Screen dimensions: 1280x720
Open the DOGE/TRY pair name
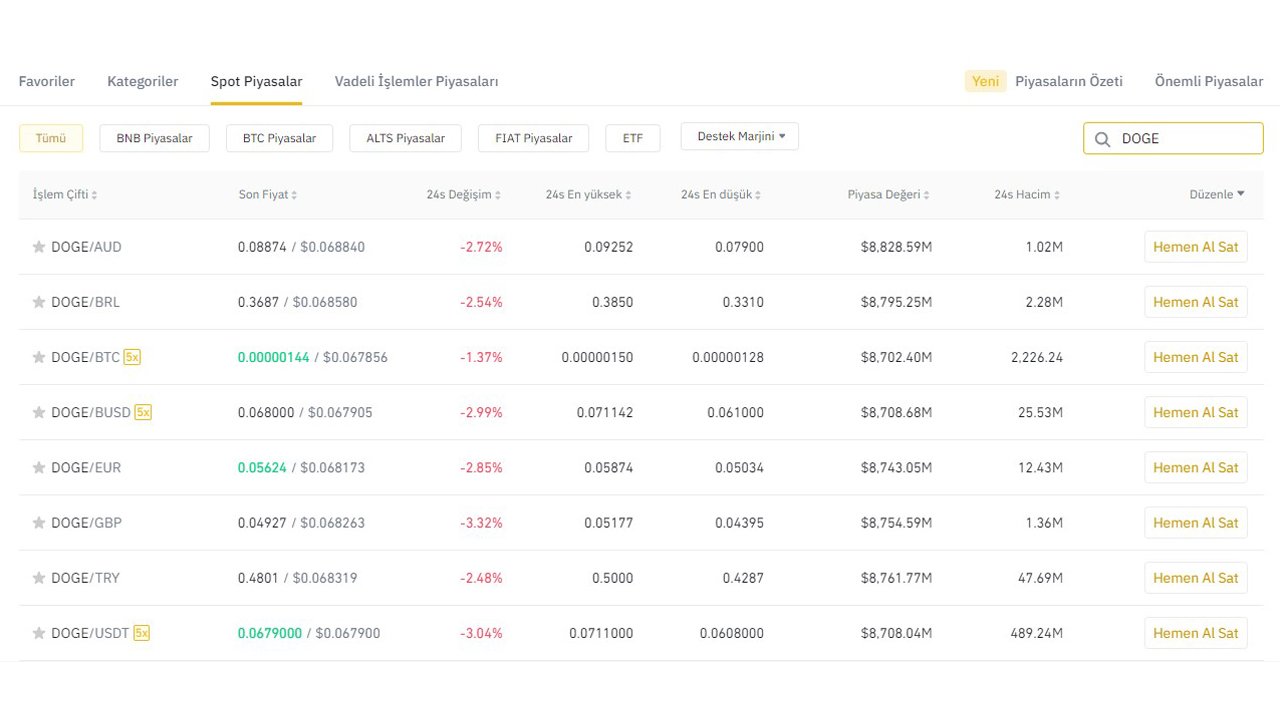tap(85, 578)
